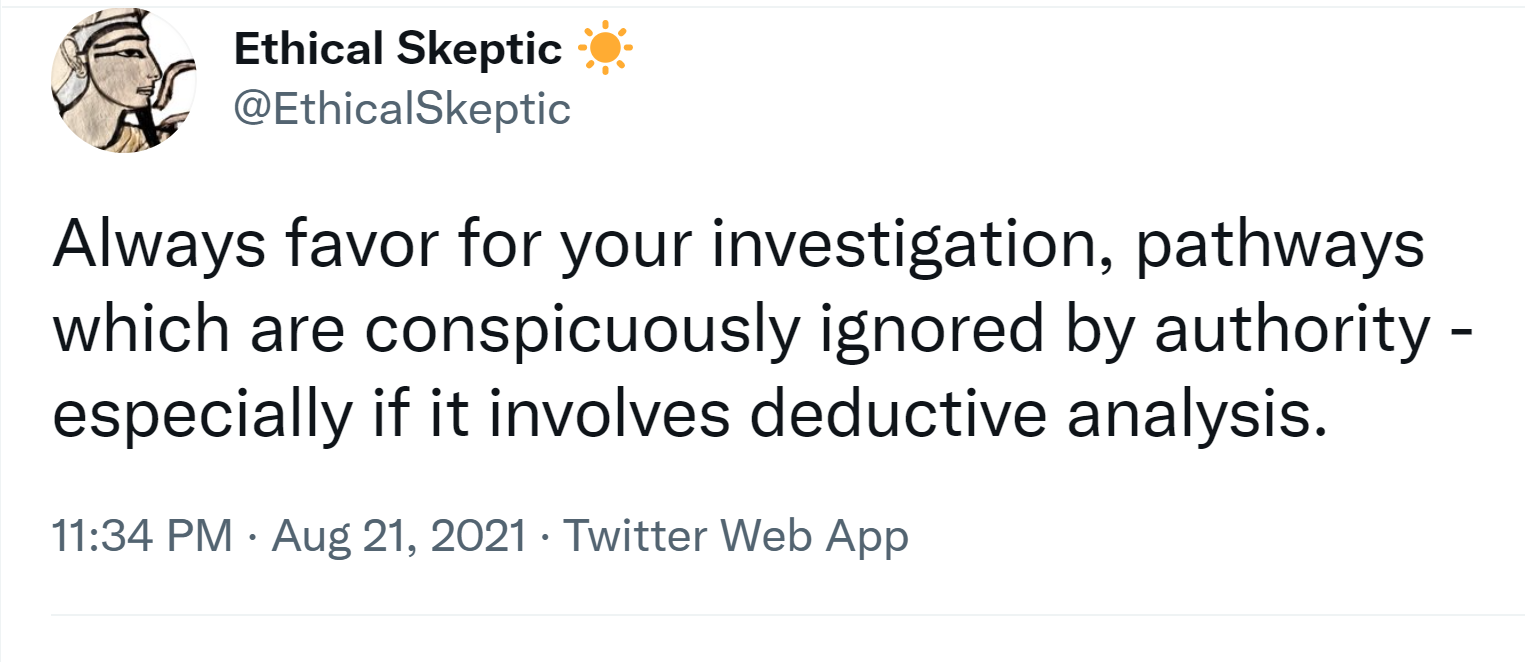Click the sun emoji beside the name
Screen dimensions: 1525x662
(605, 50)
